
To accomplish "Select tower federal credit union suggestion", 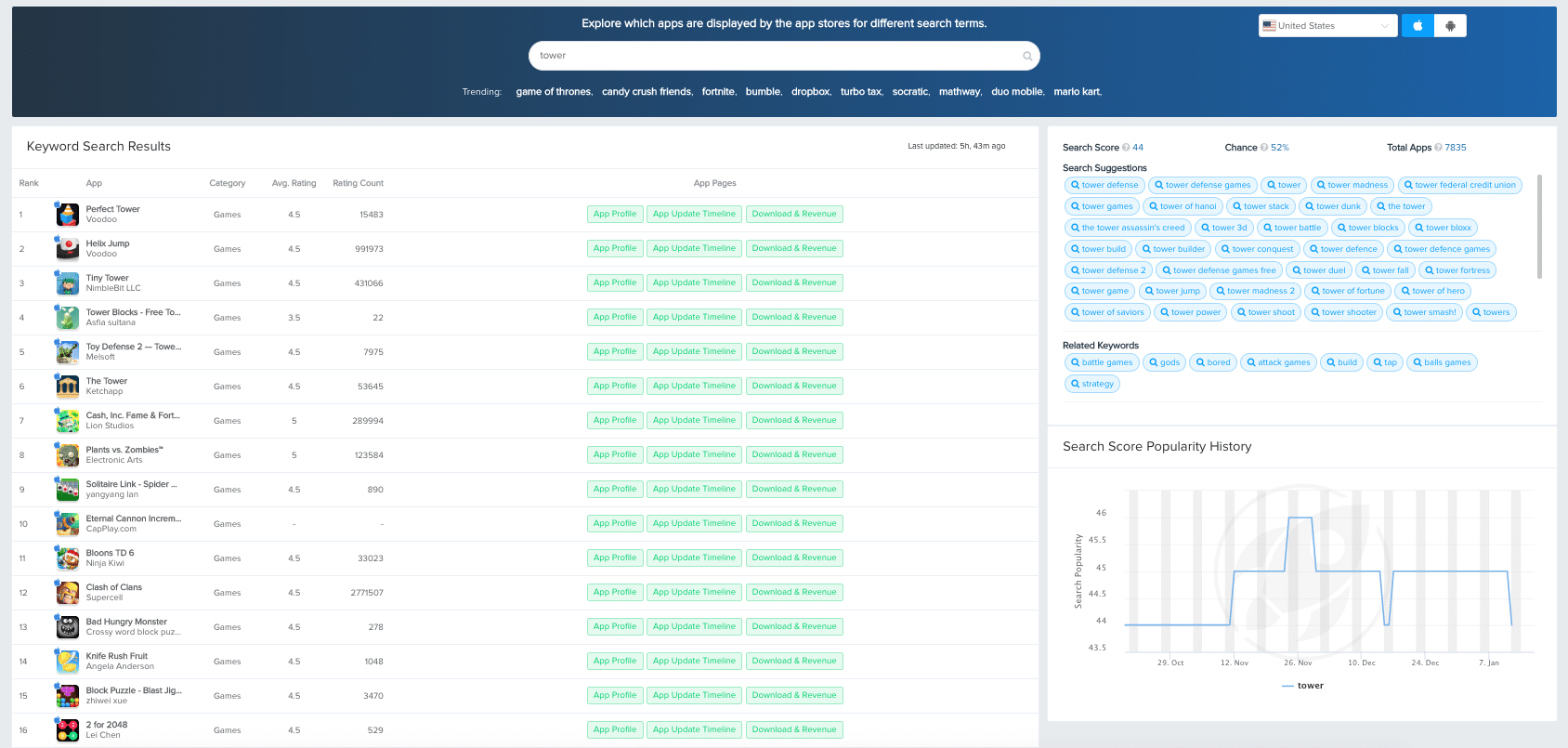I will (x=1459, y=185).
